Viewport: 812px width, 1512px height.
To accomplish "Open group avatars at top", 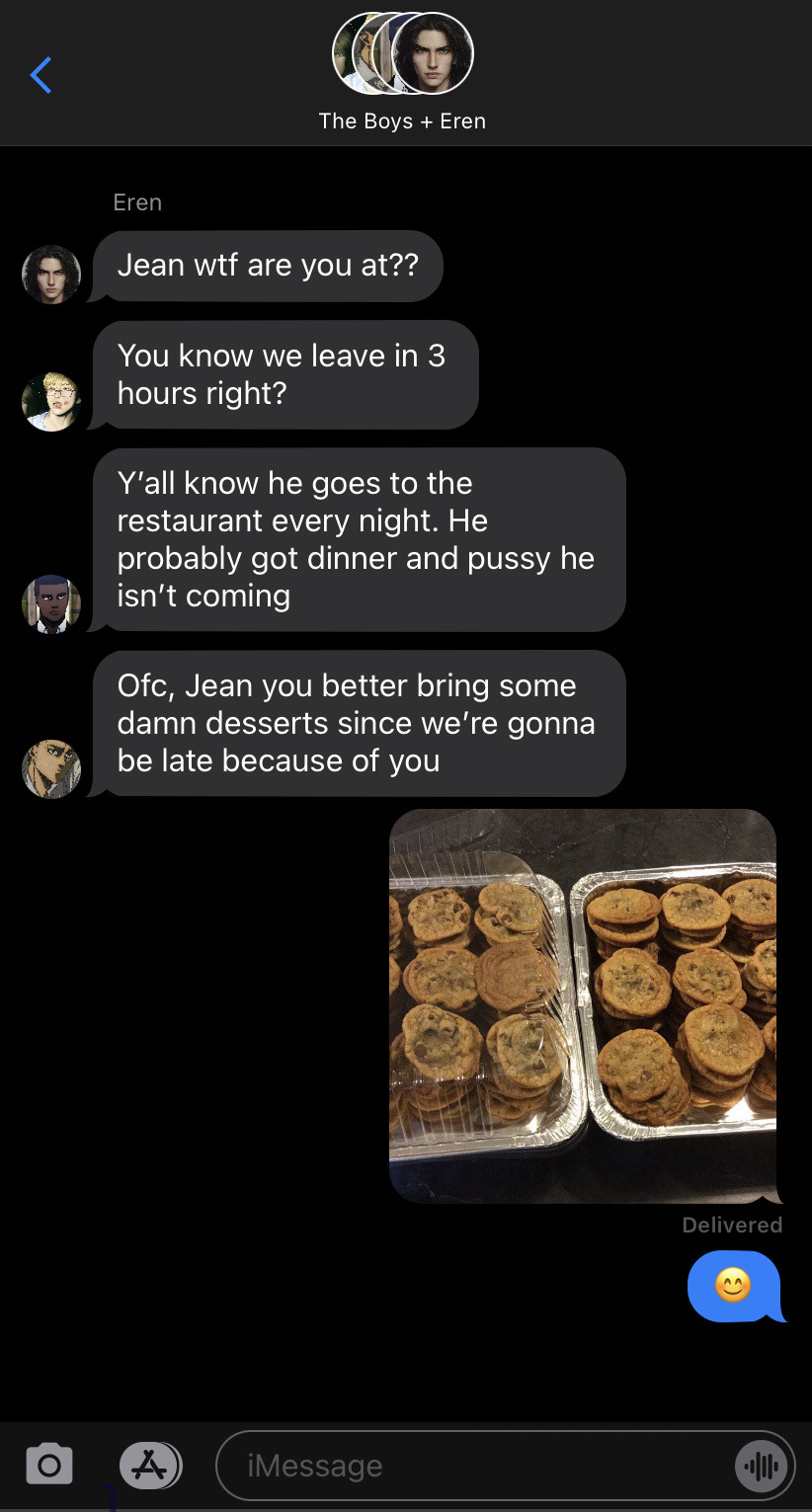I will [x=402, y=53].
